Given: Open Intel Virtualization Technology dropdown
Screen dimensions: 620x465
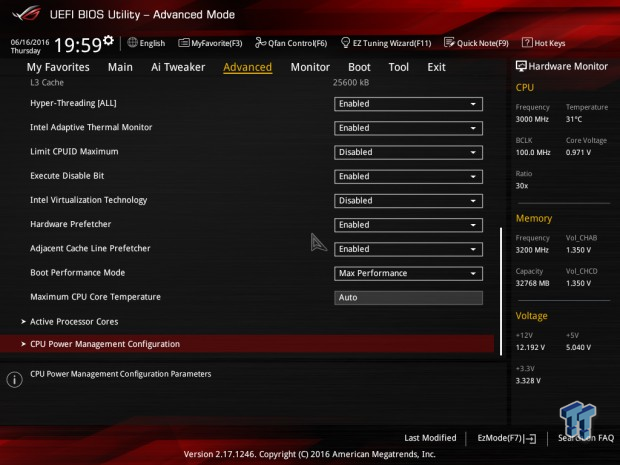Looking at the screenshot, I should pyautogui.click(x=408, y=200).
